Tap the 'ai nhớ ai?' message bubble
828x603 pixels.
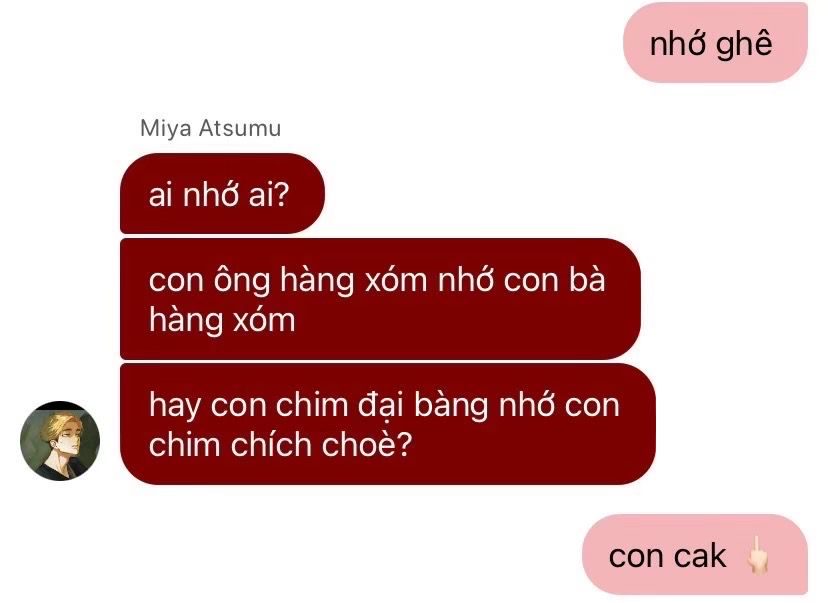(x=222, y=194)
